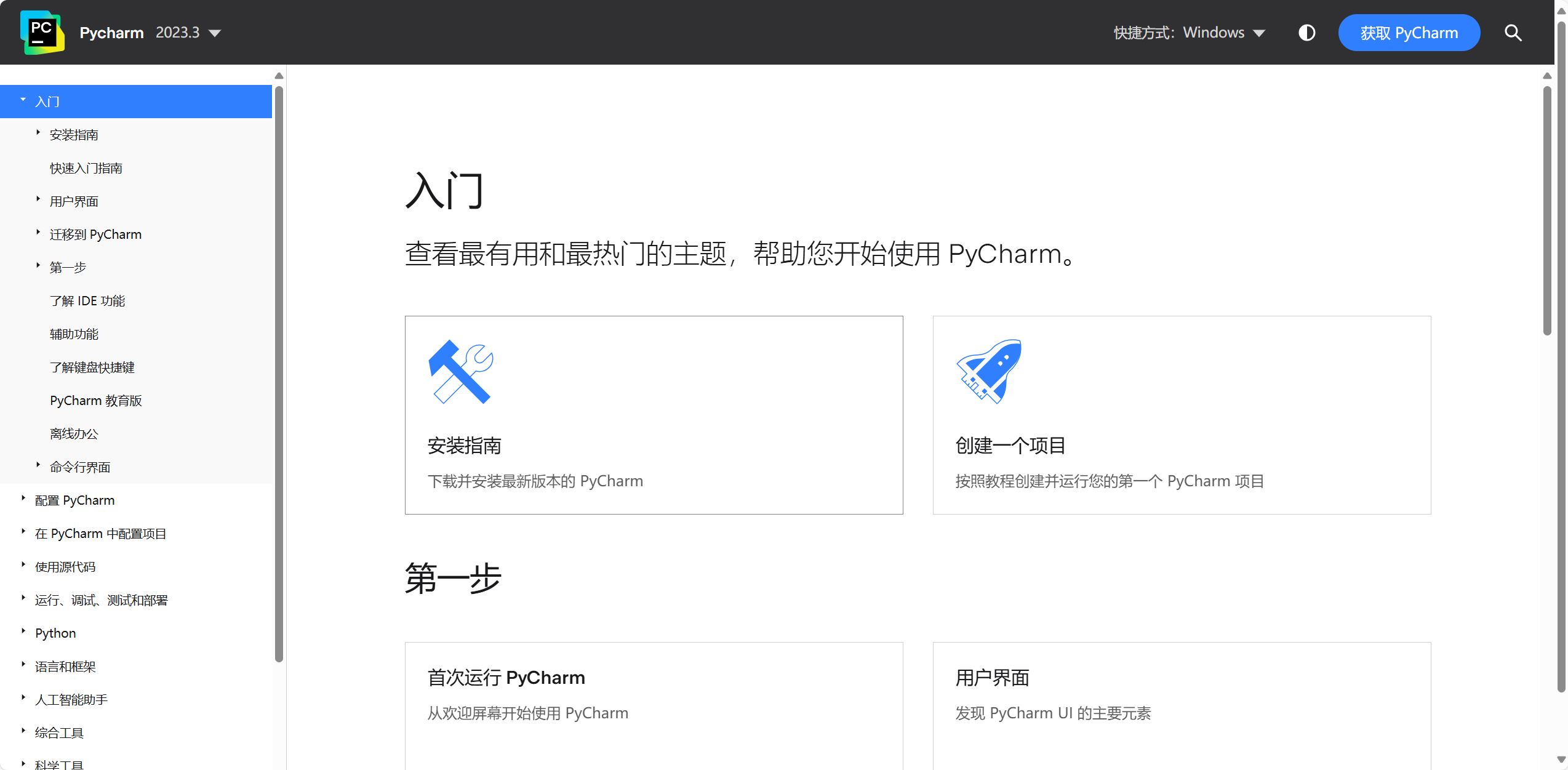The image size is (1568, 770).
Task: Toggle the dark/light theme icon
Action: tap(1306, 33)
